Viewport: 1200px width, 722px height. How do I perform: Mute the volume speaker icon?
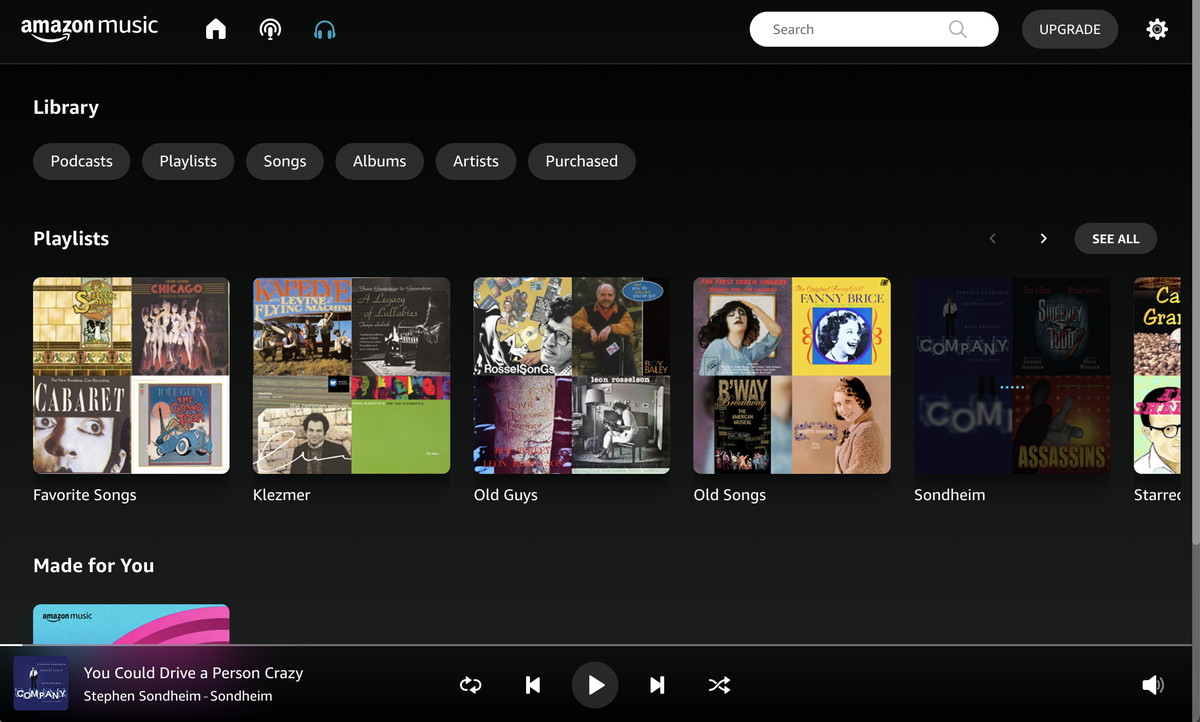click(1153, 685)
